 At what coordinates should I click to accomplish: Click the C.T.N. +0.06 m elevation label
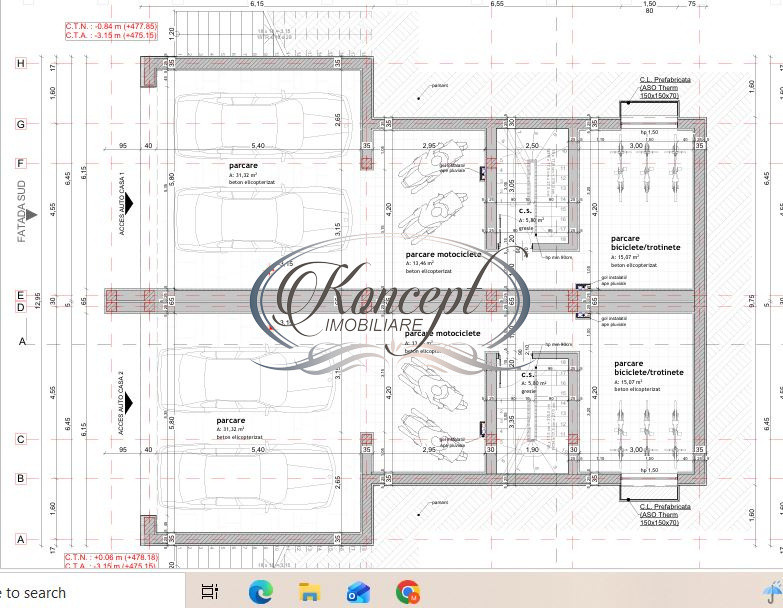coord(111,557)
